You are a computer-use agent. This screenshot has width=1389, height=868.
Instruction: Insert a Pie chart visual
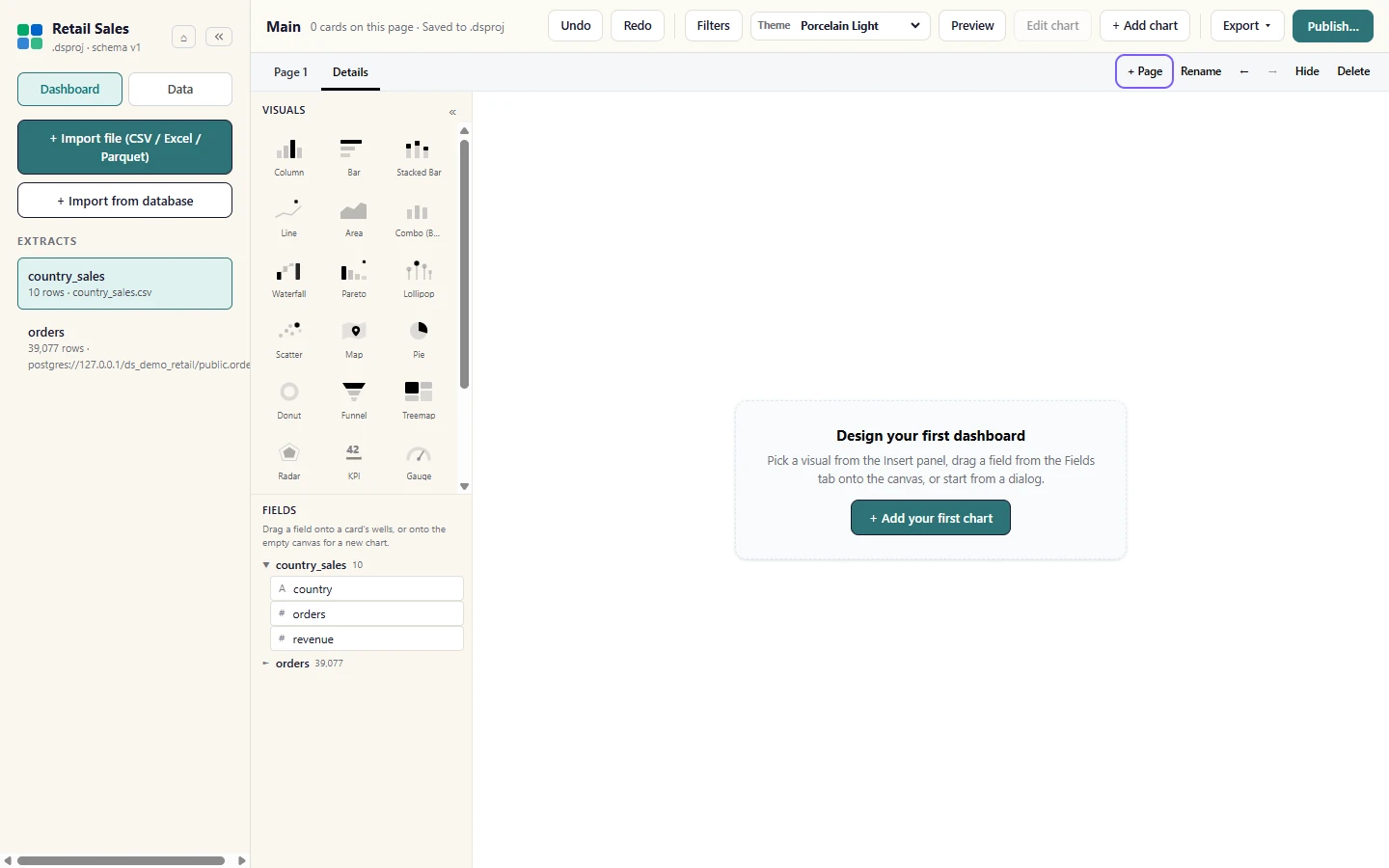(419, 339)
